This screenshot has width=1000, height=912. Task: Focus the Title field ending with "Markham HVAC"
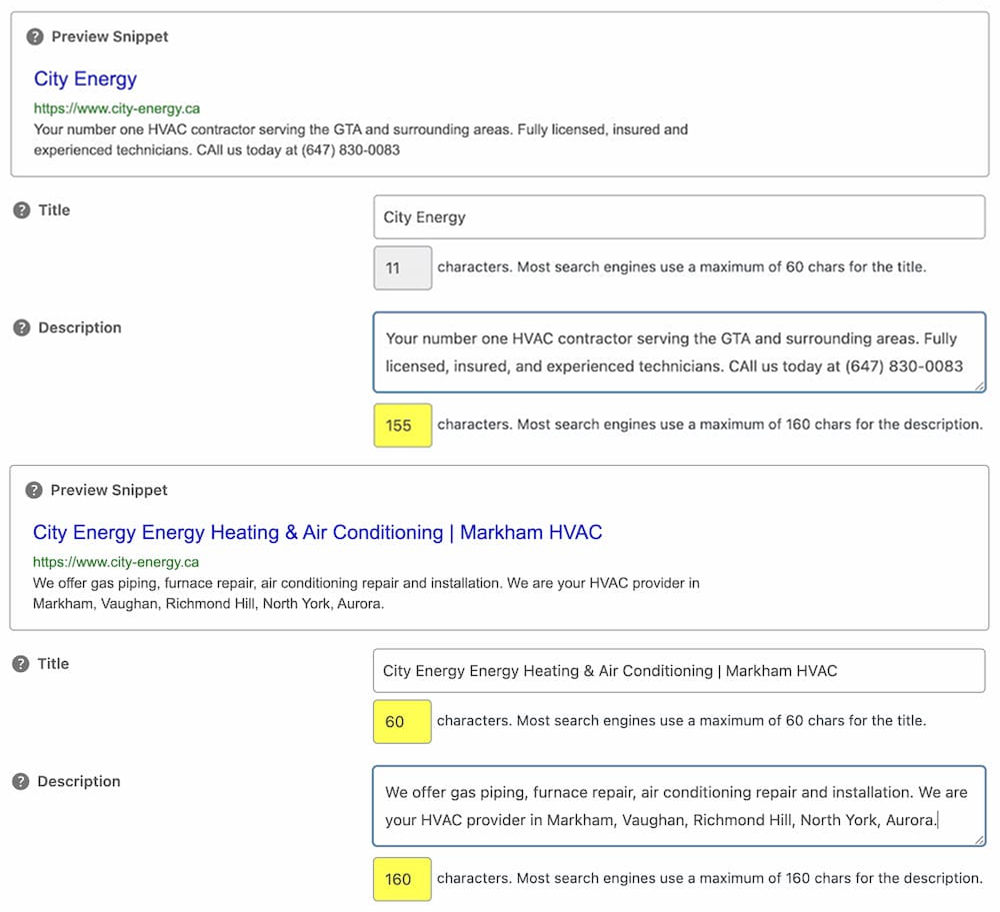tap(678, 671)
